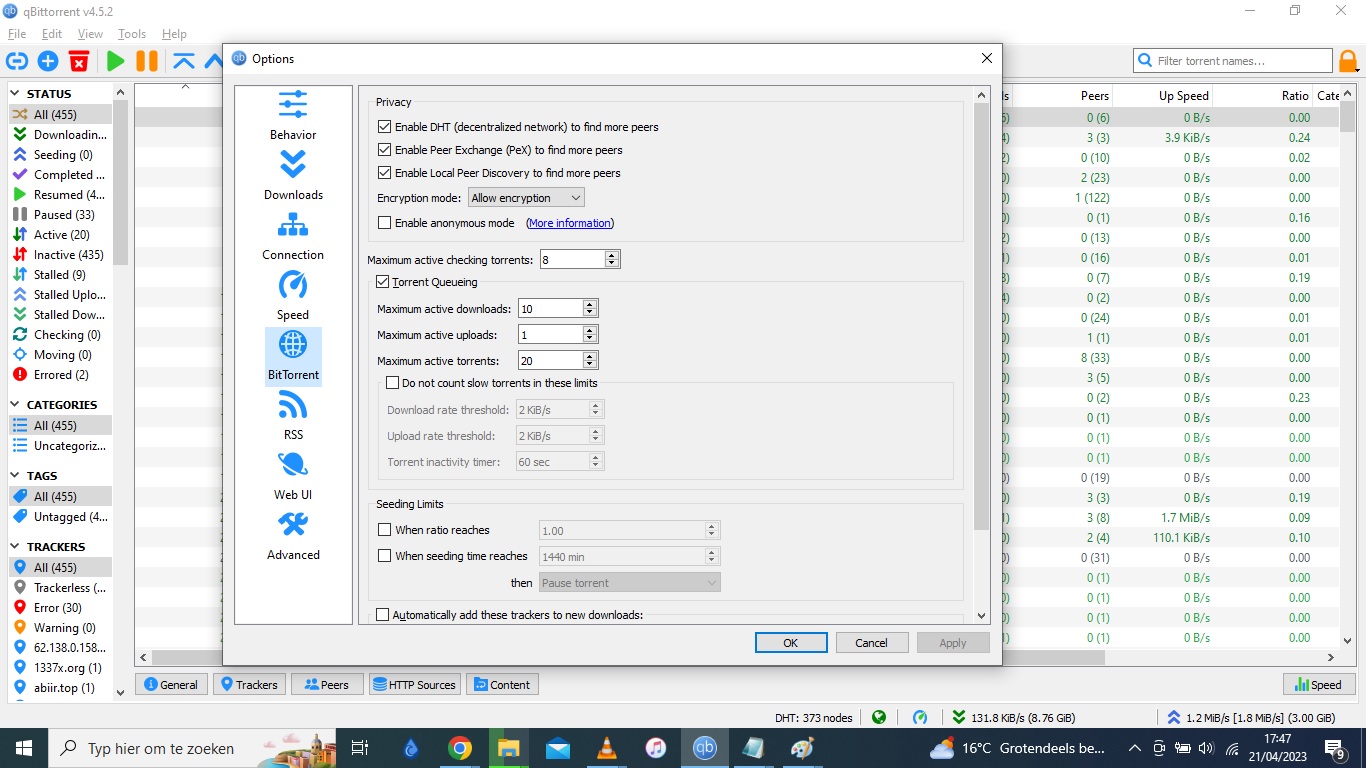Open VLC media player from the taskbar
This screenshot has height=768, width=1366.
[x=607, y=748]
